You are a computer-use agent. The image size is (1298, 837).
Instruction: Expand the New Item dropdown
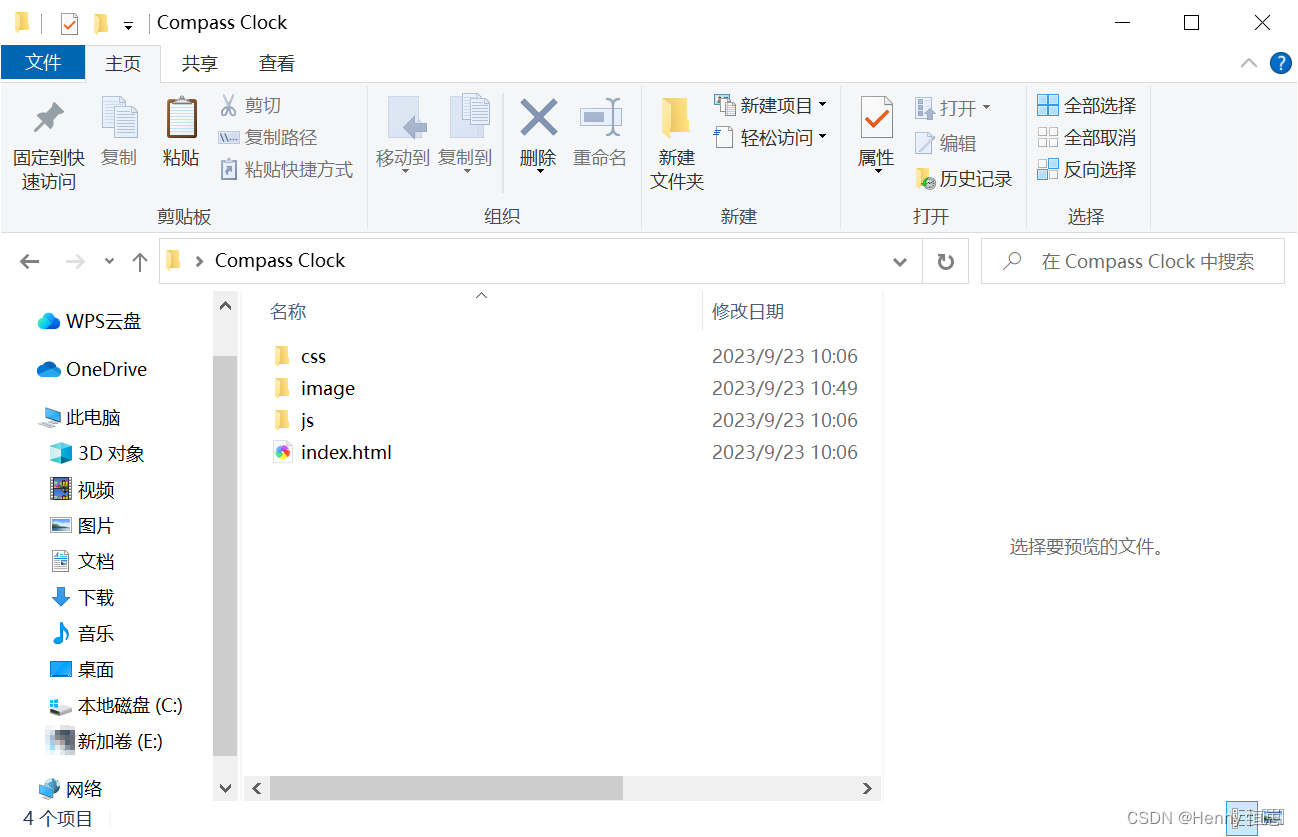point(770,103)
